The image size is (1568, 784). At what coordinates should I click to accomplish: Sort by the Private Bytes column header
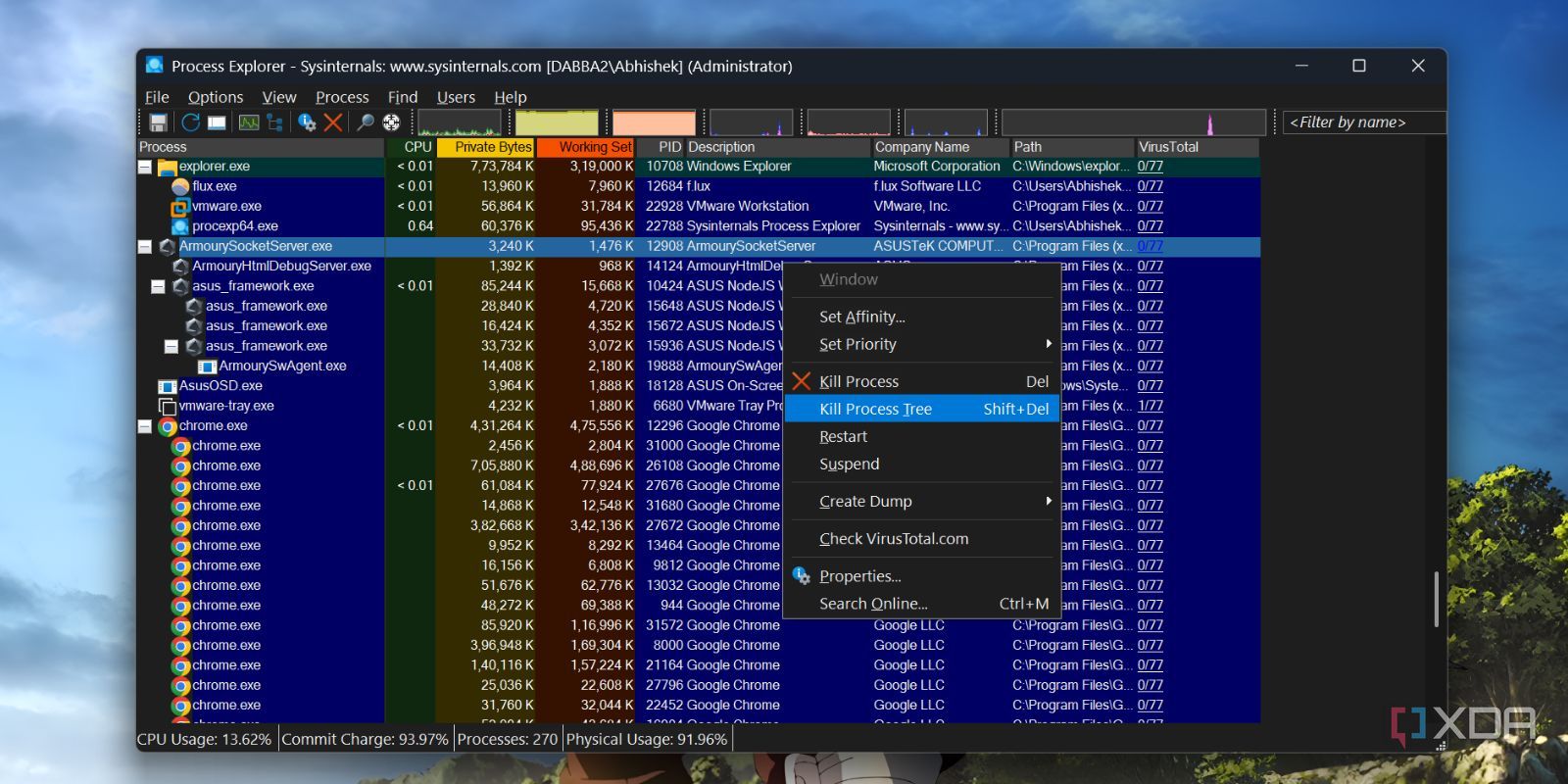(x=485, y=147)
